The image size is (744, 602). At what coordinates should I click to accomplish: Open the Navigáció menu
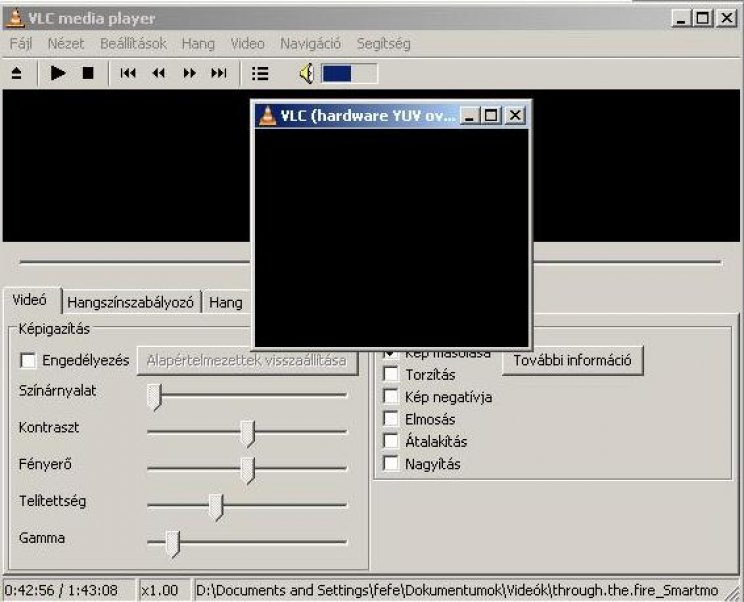tap(310, 44)
